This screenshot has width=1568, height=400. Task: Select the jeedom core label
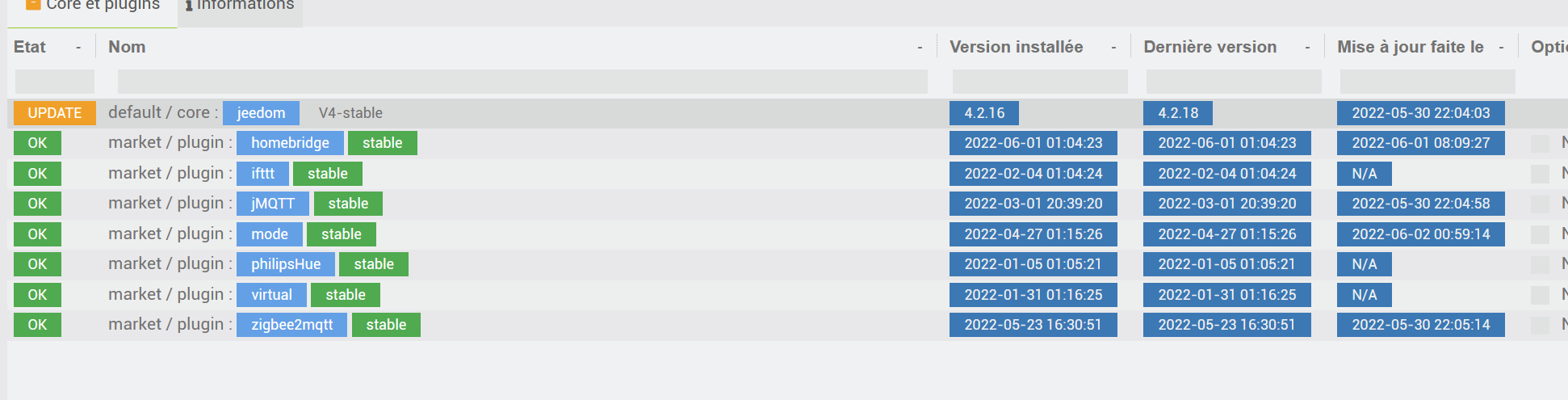click(261, 113)
